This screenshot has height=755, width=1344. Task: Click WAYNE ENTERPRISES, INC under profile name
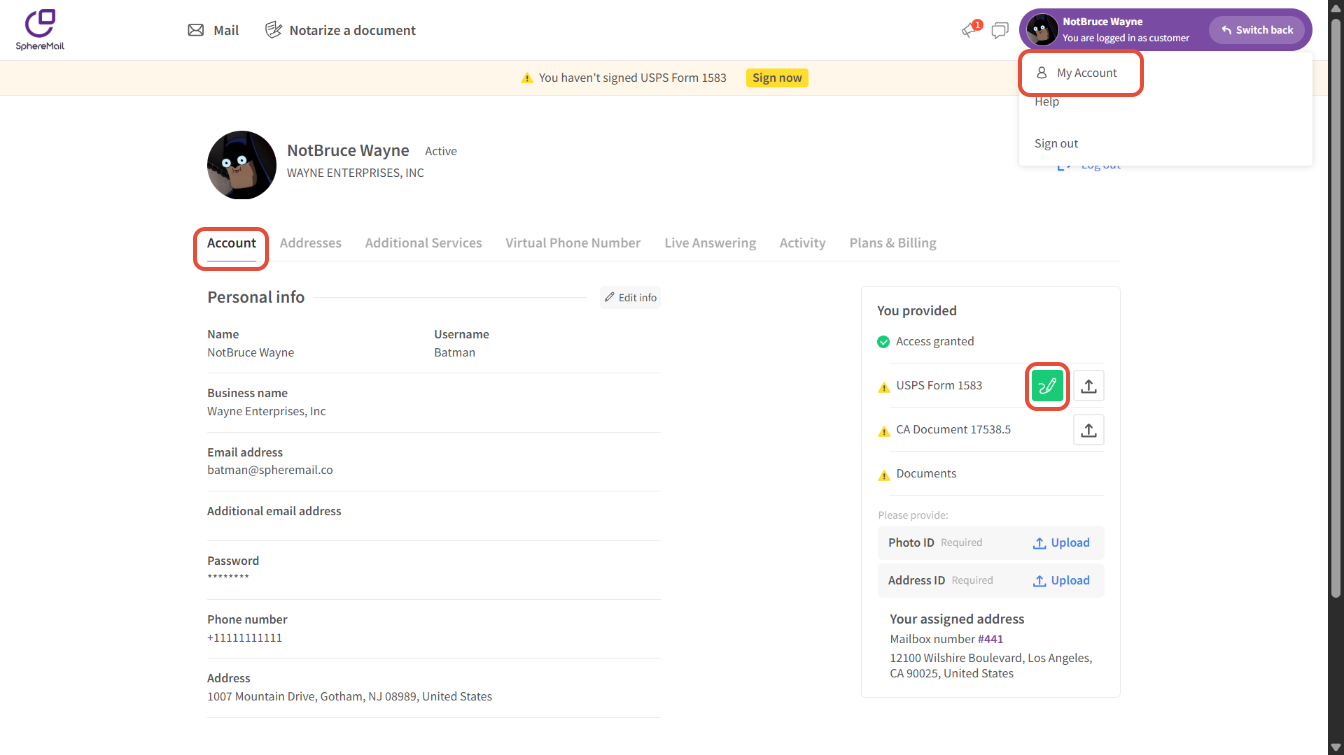click(x=355, y=173)
